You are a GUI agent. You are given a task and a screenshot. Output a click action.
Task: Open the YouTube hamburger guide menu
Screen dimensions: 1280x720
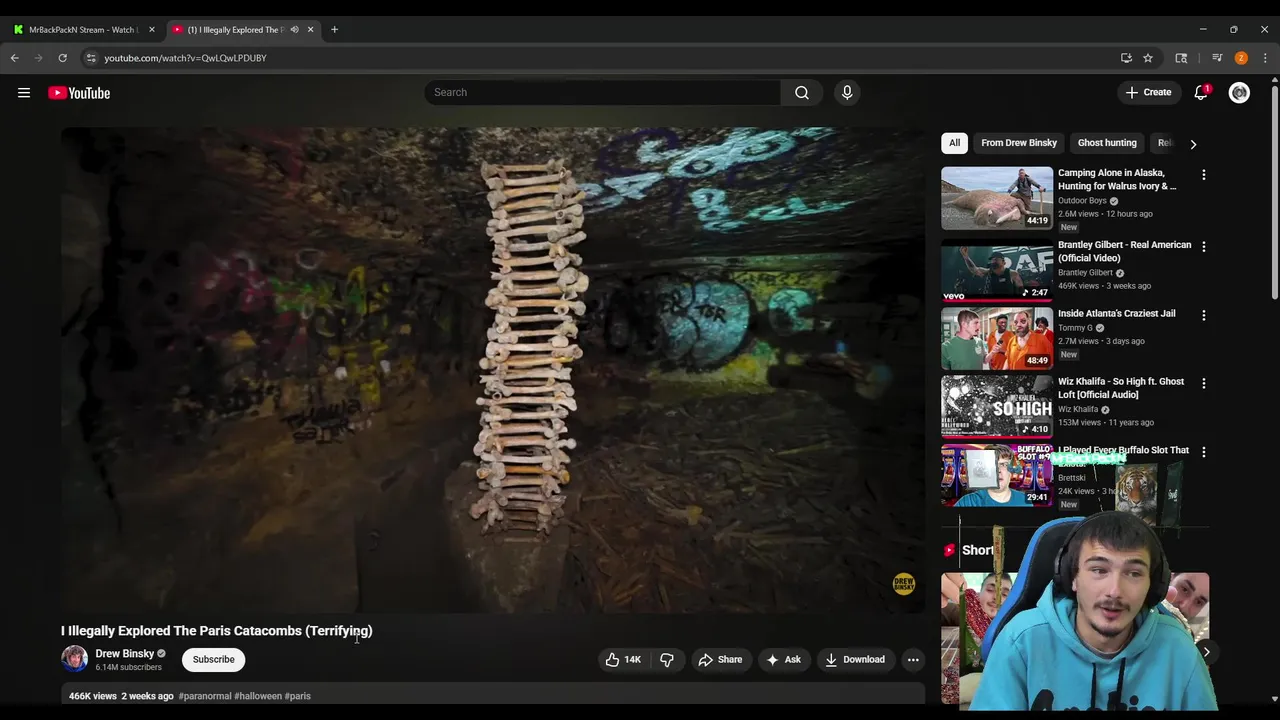[x=24, y=93]
